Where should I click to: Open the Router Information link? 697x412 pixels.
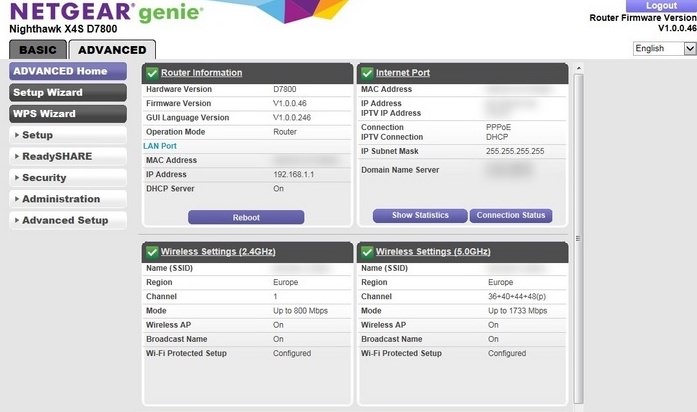[x=201, y=73]
